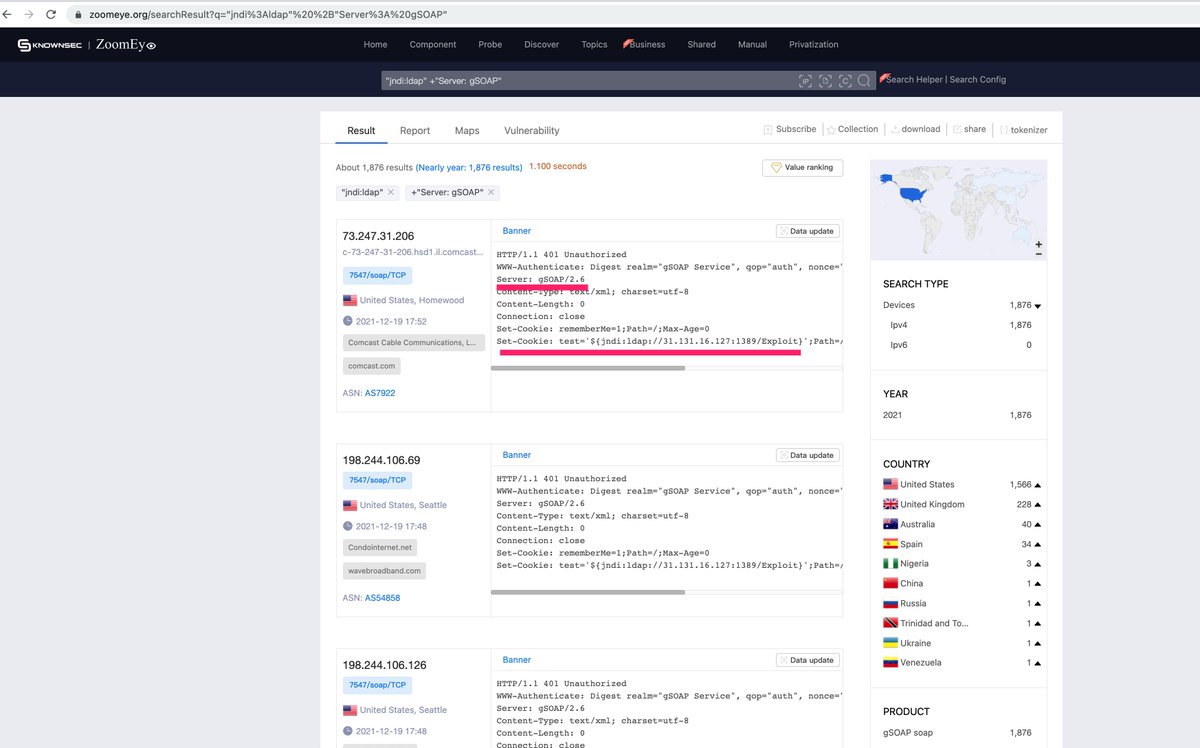Click the United Kingdom flag in Country list
This screenshot has height=748, width=1200.
click(x=890, y=504)
